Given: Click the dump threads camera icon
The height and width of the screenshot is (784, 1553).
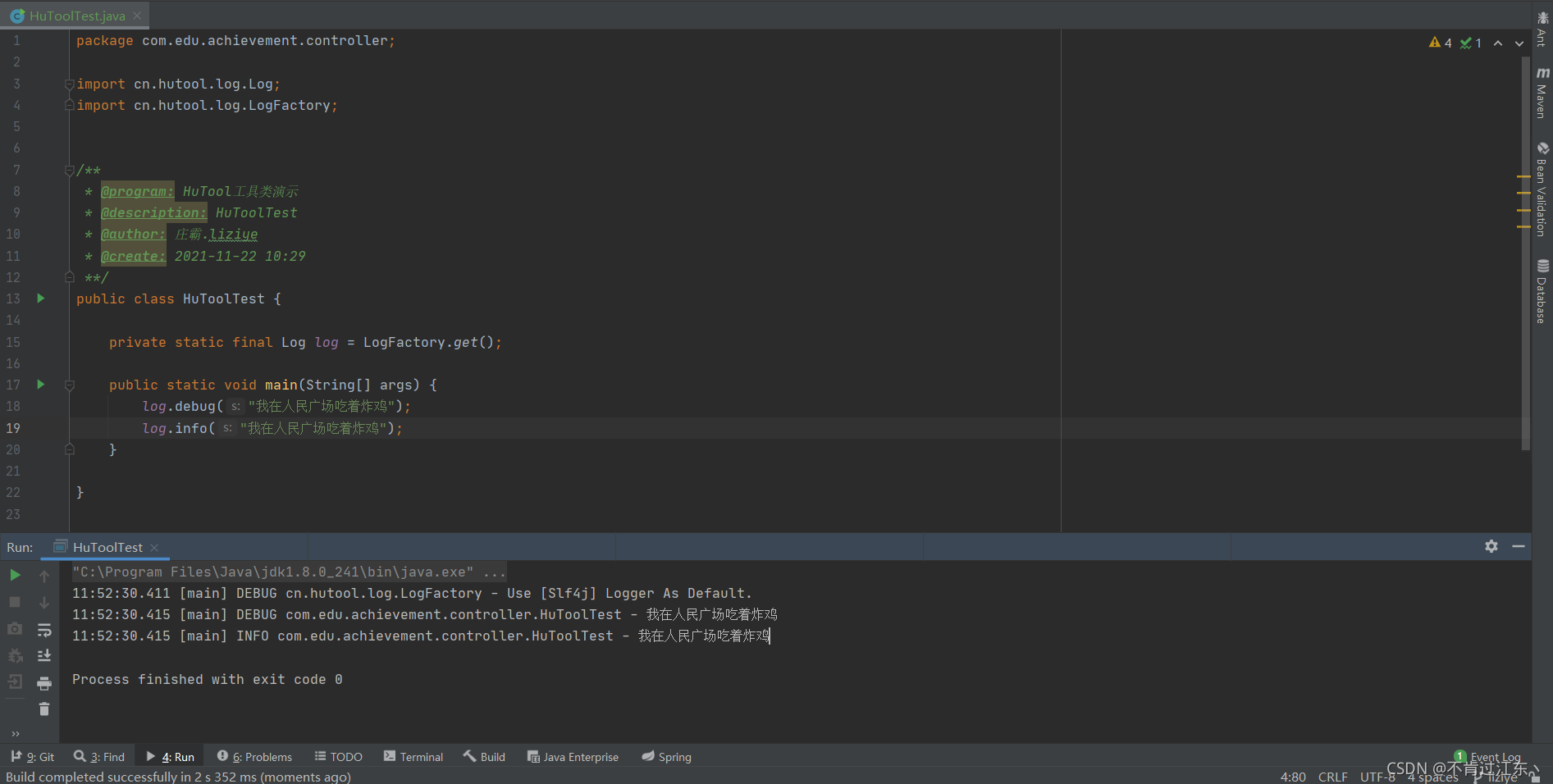Looking at the screenshot, I should coord(15,628).
